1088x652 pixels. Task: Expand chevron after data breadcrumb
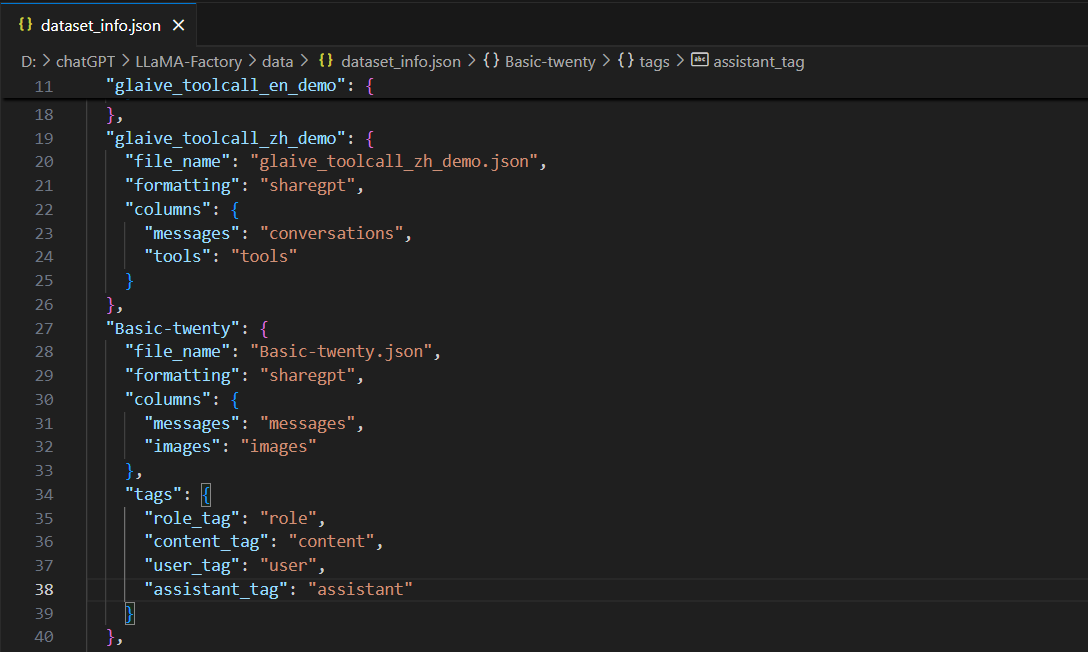click(304, 61)
